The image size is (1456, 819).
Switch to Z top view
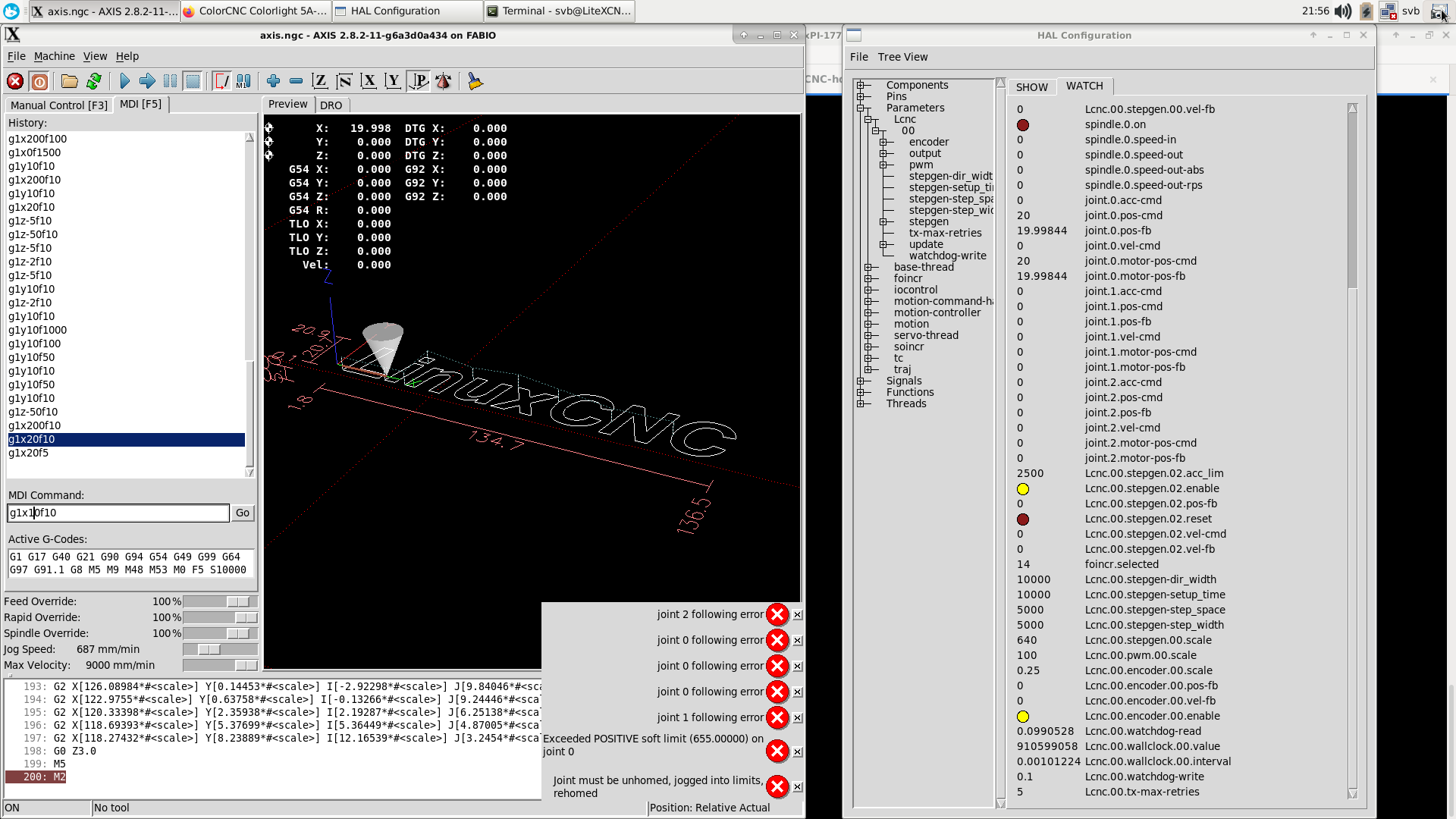click(x=320, y=81)
